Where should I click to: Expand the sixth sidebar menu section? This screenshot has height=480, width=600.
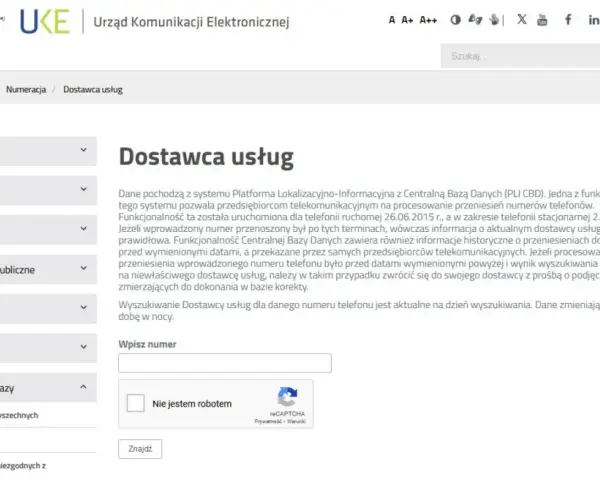tap(48, 348)
